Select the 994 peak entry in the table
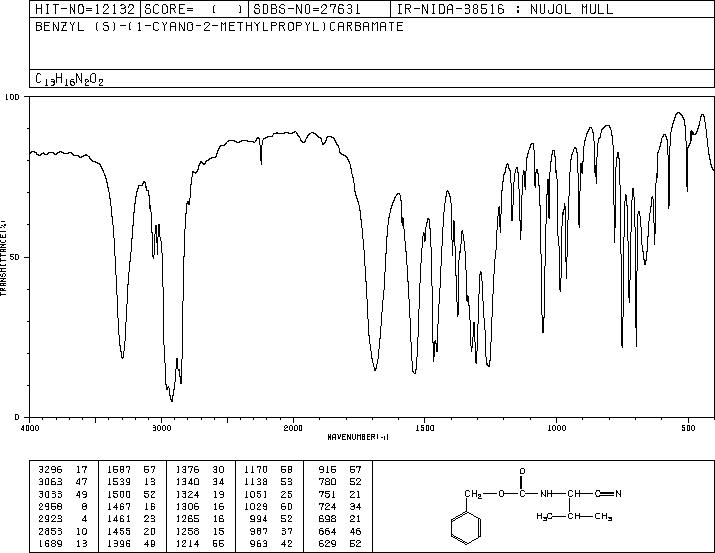The height and width of the screenshot is (553, 715). 271,519
